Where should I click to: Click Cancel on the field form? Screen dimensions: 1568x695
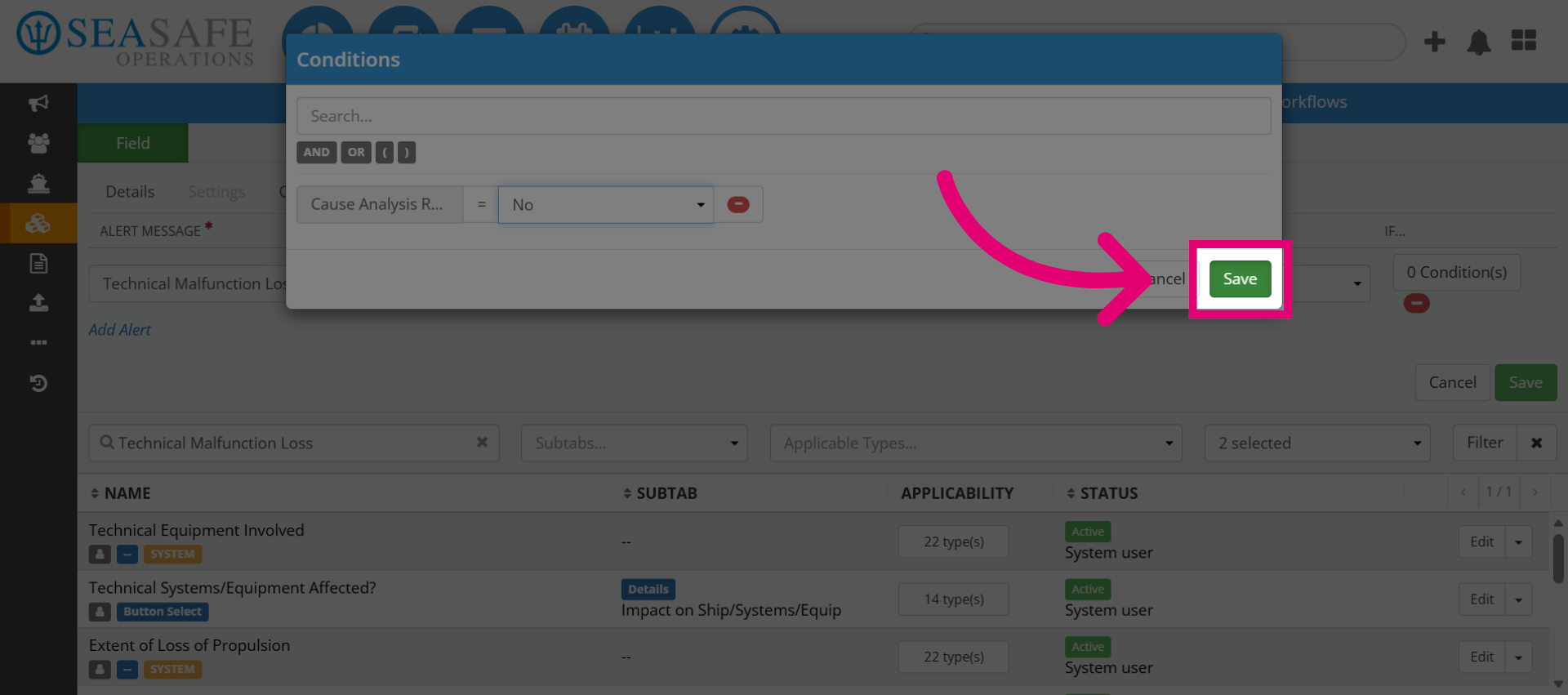point(1452,382)
